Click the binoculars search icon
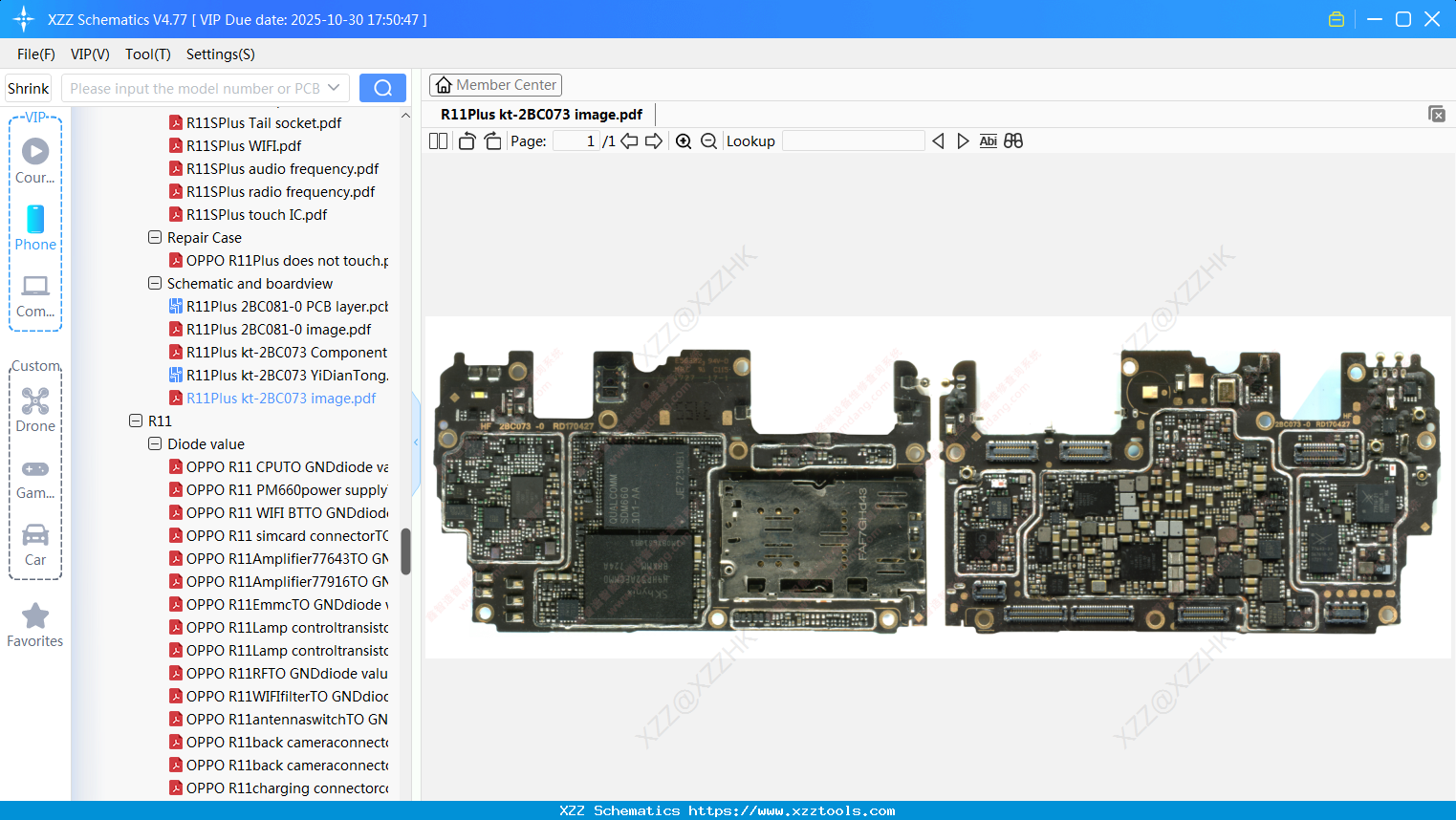 pos(1013,141)
